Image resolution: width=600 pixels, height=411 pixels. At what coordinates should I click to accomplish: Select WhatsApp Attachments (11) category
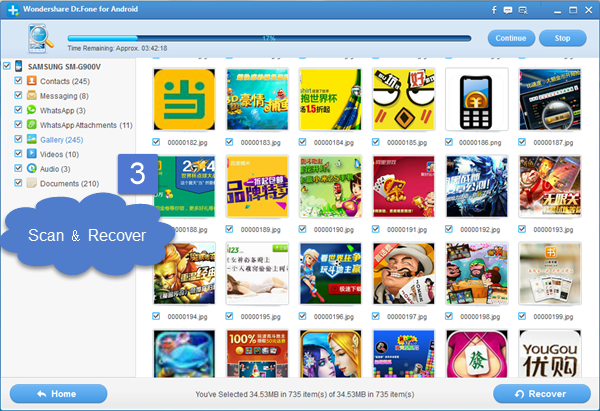(x=86, y=125)
